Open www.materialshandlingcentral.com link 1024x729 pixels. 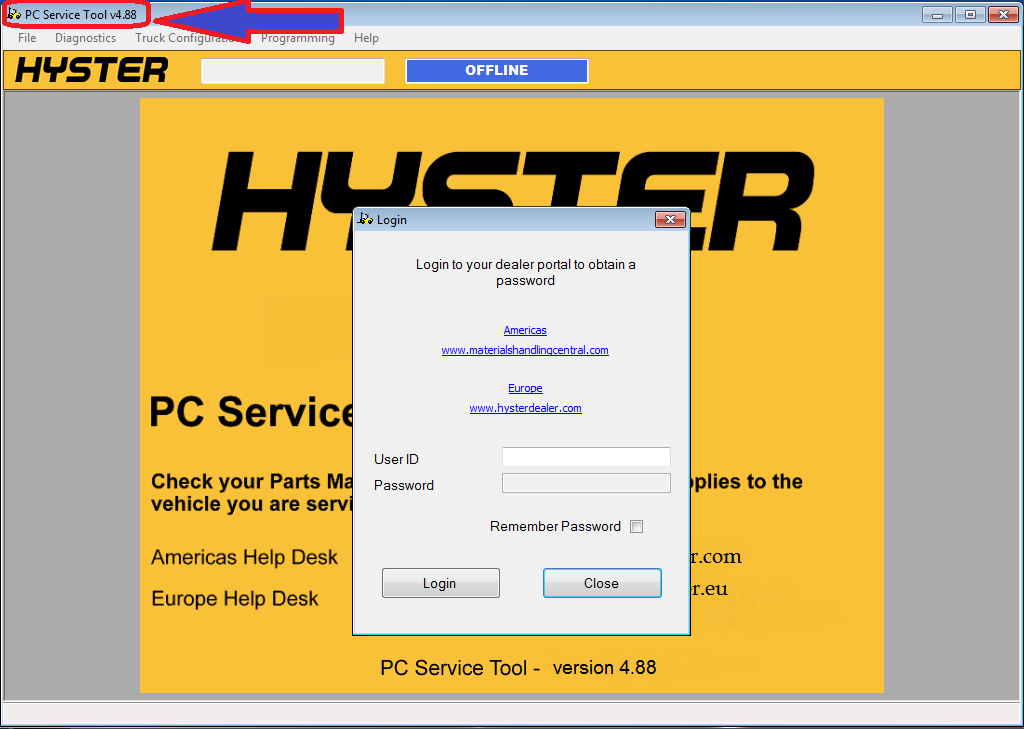click(525, 350)
